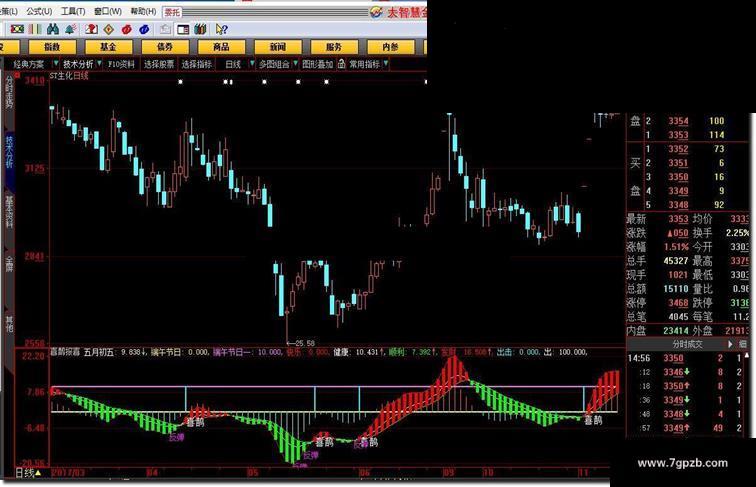
Task: Click the 14:56 trade row
Action: point(686,358)
